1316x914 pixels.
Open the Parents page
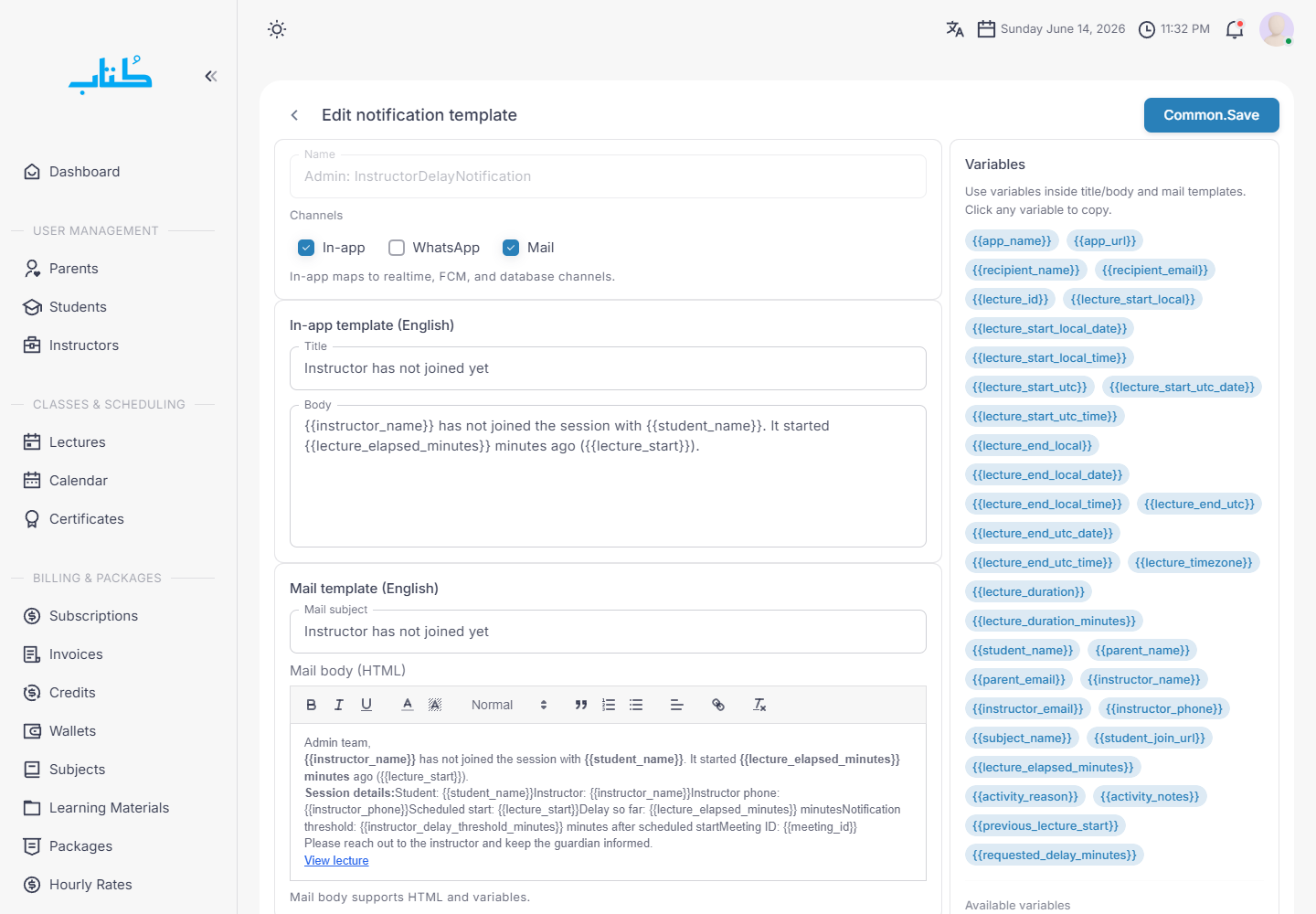pos(73,269)
